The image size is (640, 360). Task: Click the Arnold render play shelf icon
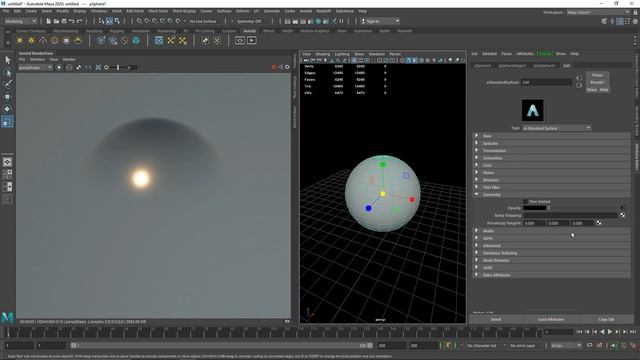(x=251, y=40)
